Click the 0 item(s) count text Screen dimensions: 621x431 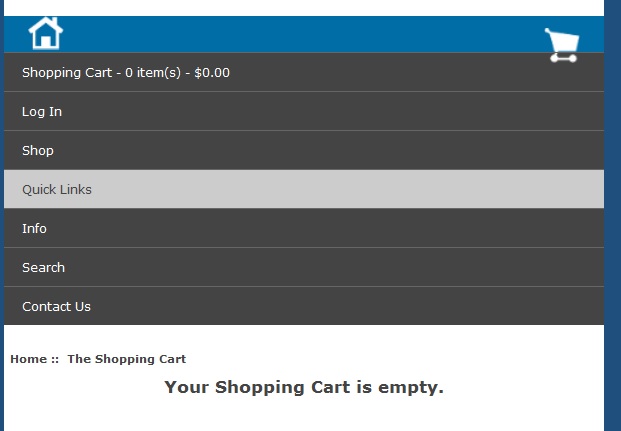click(x=153, y=72)
